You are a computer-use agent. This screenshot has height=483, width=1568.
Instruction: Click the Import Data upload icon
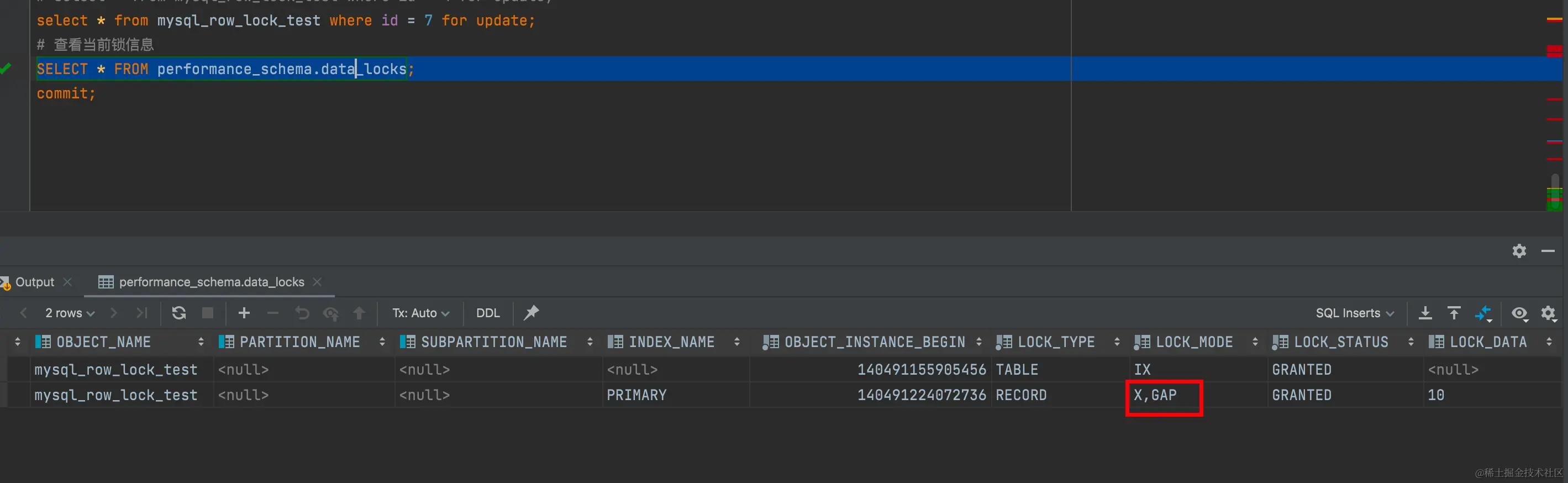tap(1454, 313)
